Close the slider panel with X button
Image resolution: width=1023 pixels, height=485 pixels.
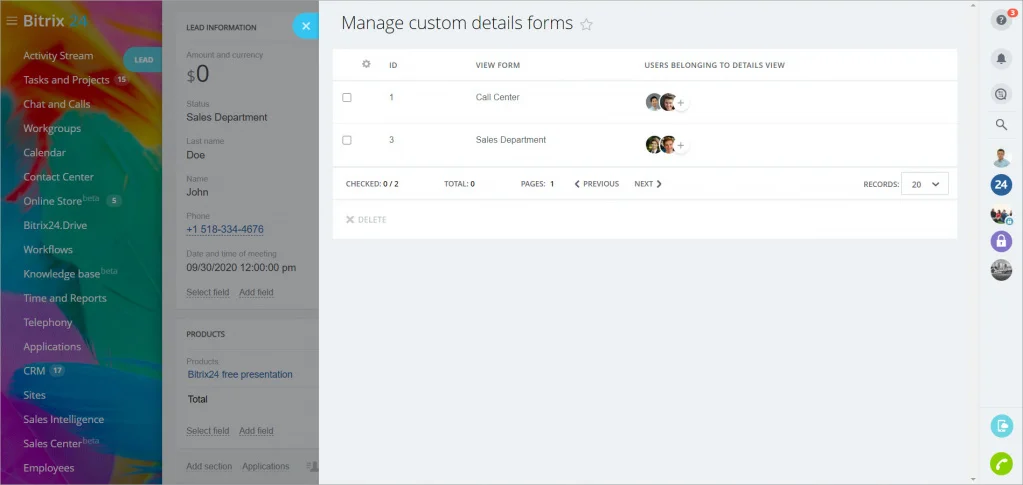click(306, 26)
